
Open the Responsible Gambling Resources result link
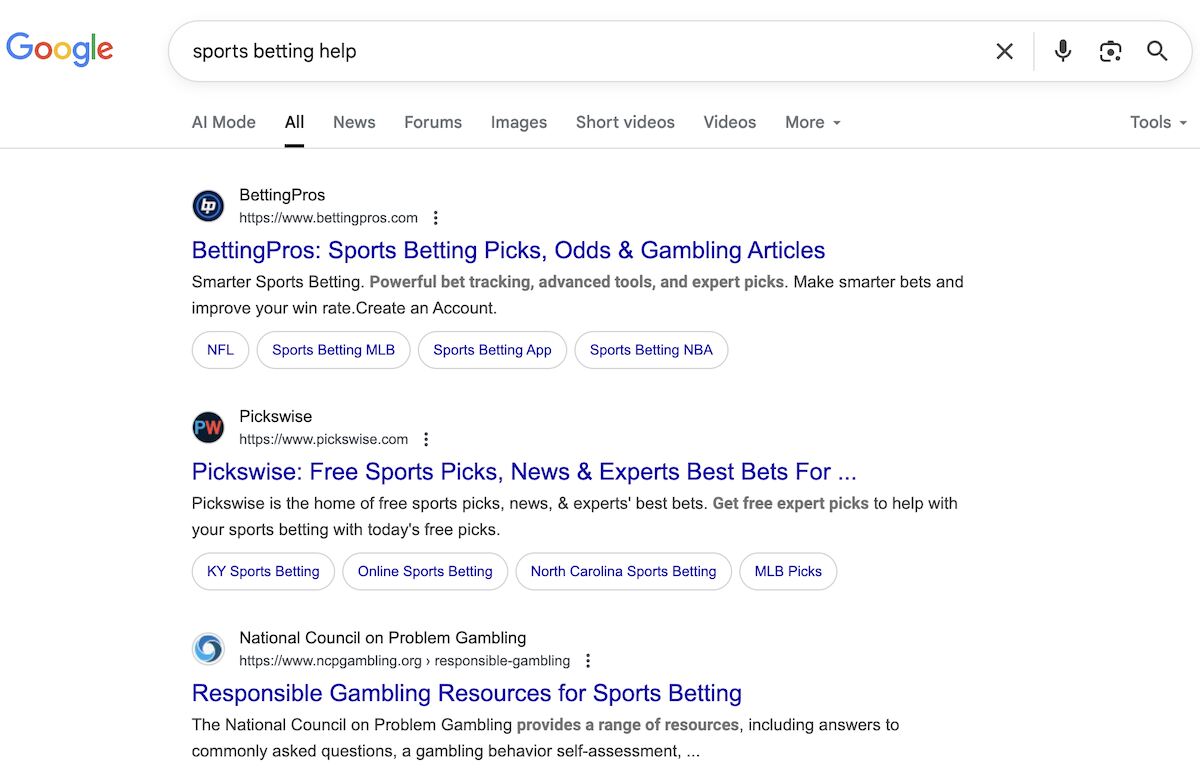click(467, 693)
